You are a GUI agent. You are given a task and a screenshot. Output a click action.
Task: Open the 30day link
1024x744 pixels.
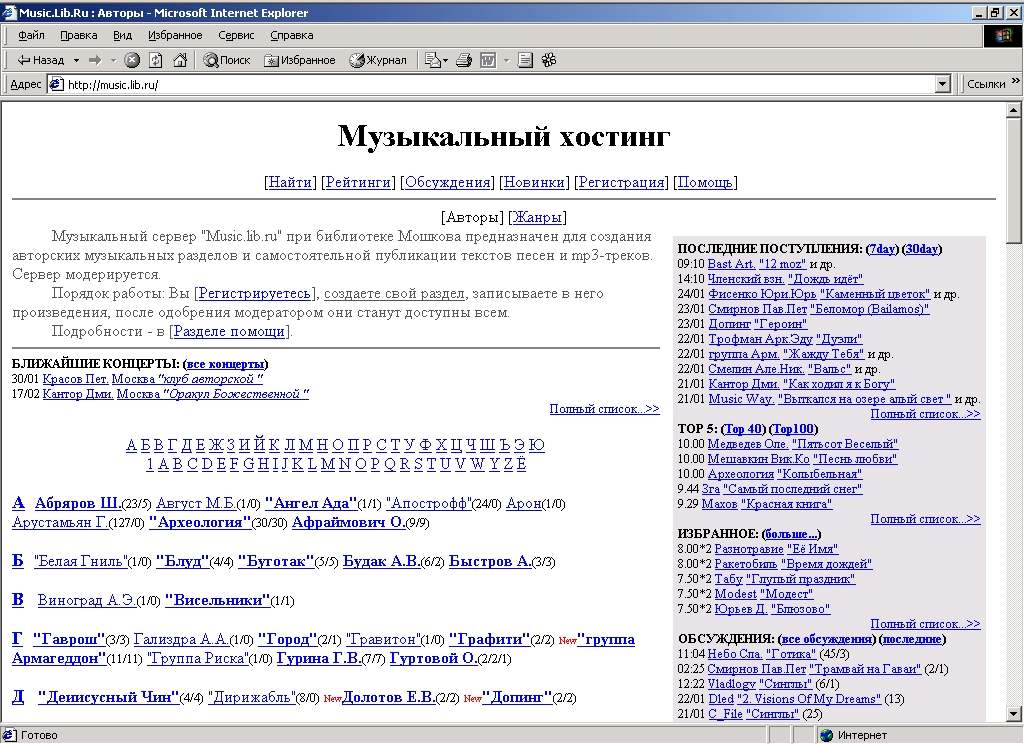(921, 248)
